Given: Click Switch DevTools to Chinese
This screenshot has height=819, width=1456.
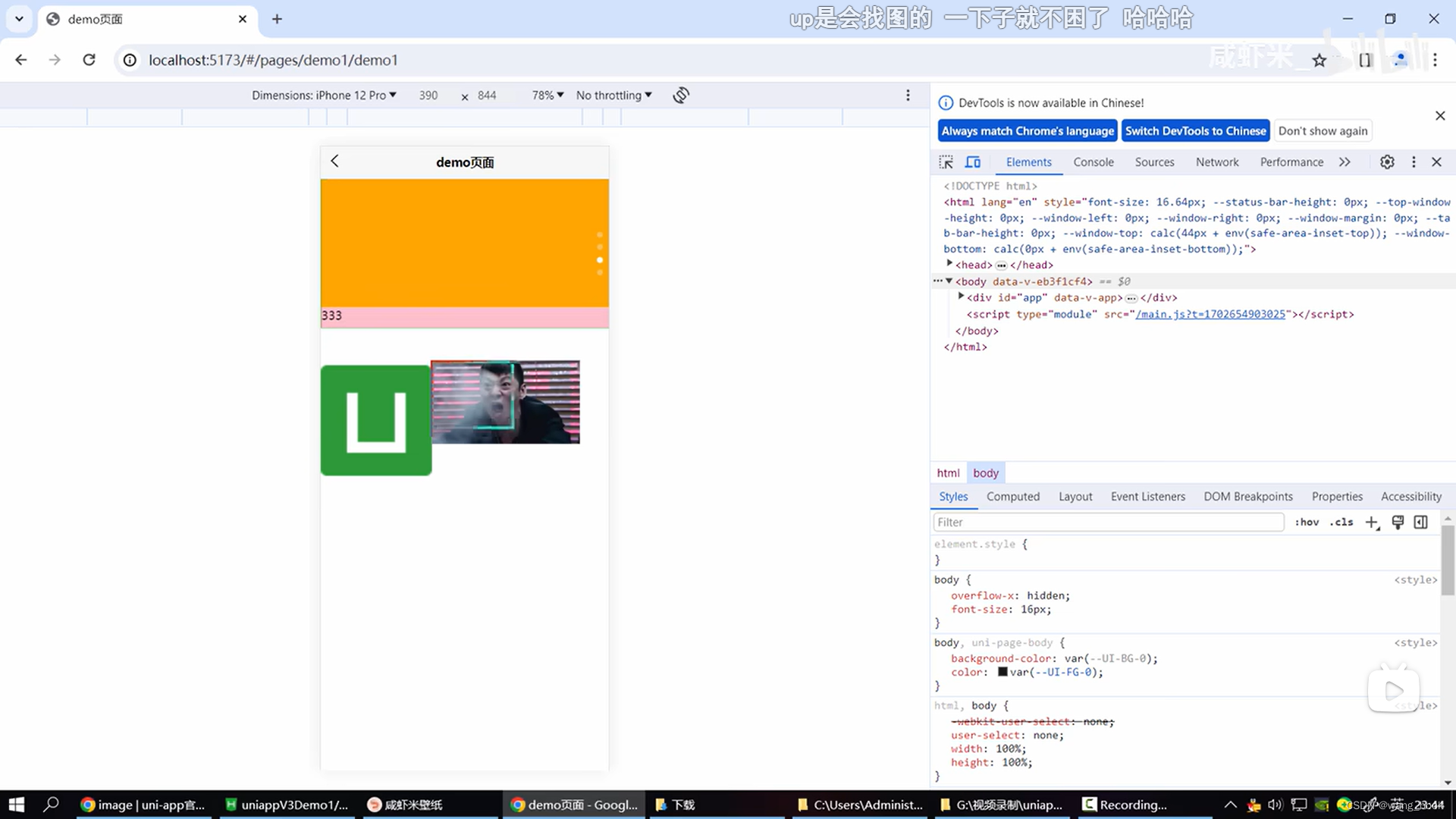Looking at the screenshot, I should click(x=1195, y=130).
